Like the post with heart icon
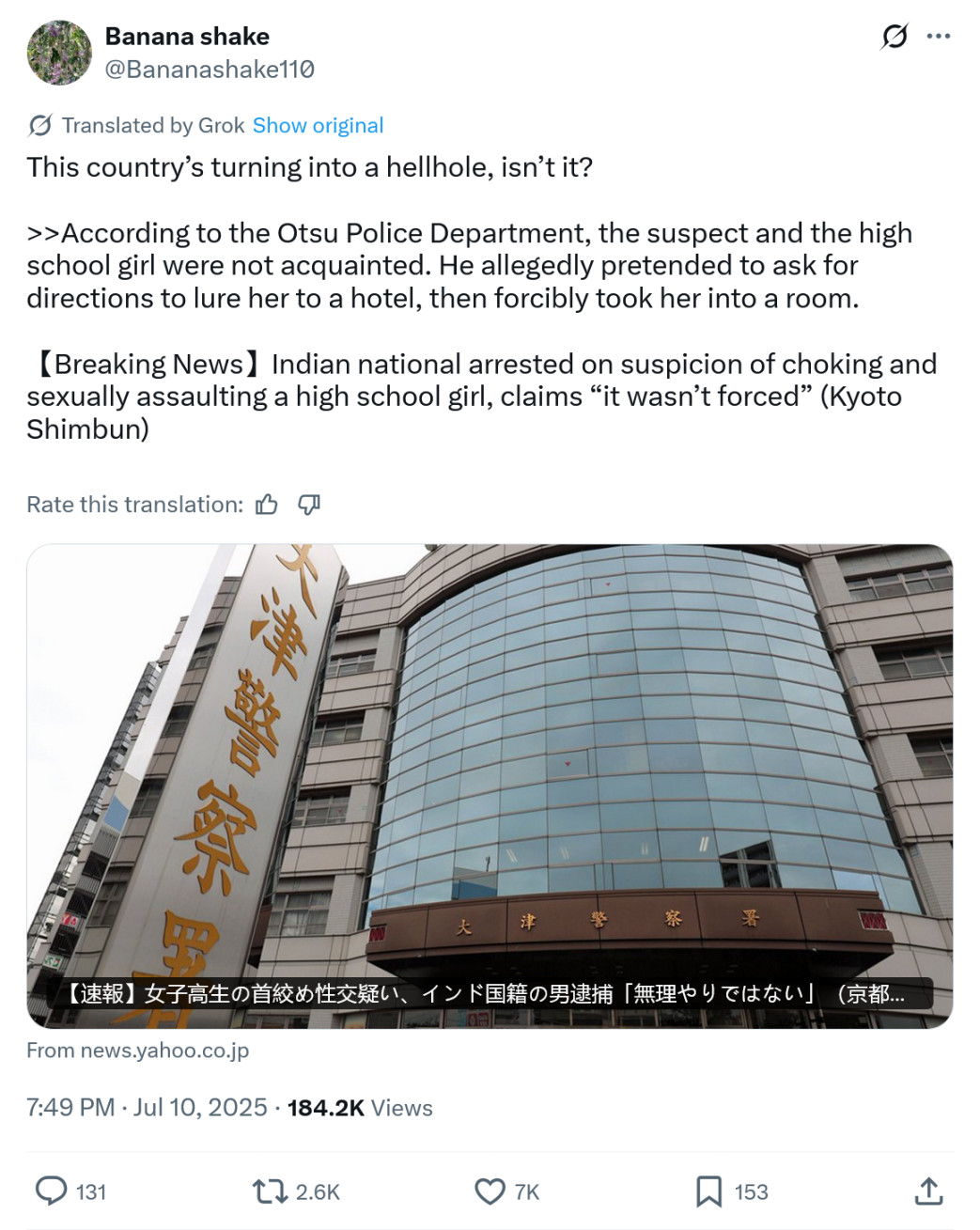The height and width of the screenshot is (1230, 980). (x=490, y=1191)
